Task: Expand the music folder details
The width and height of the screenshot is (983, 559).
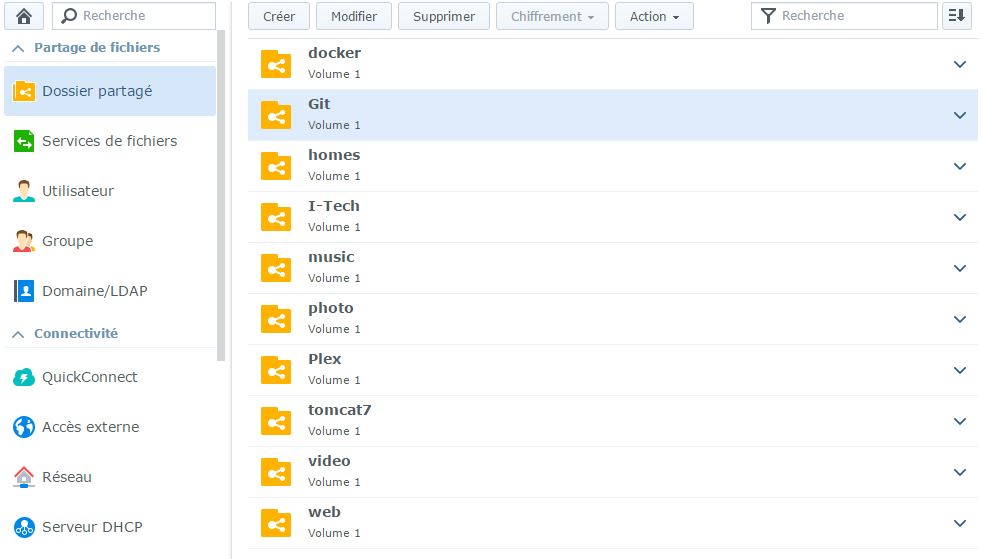Action: [960, 268]
